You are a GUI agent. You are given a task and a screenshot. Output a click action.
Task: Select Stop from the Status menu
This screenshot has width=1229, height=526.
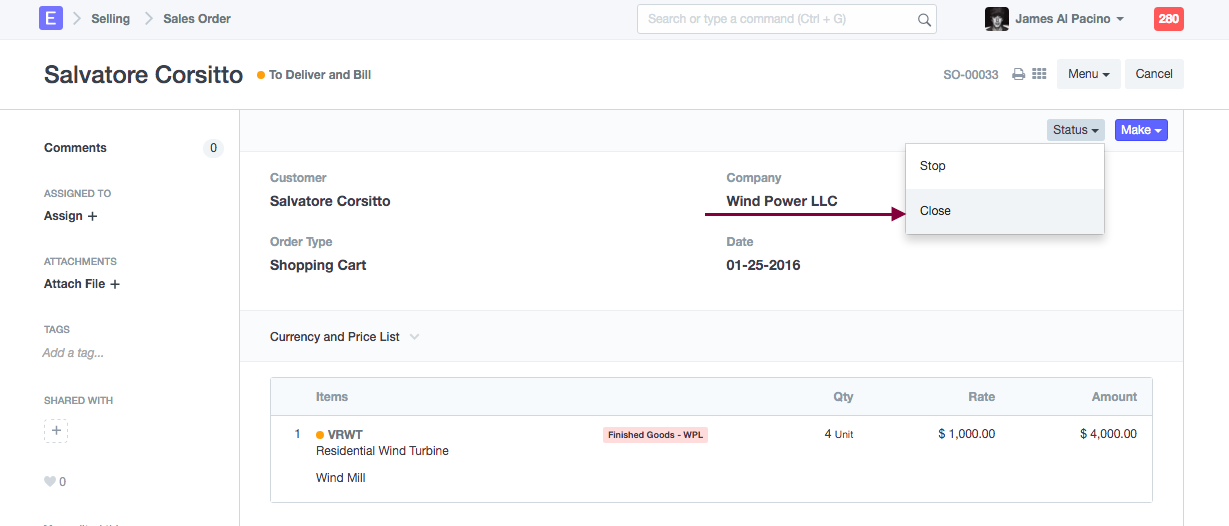coord(933,166)
